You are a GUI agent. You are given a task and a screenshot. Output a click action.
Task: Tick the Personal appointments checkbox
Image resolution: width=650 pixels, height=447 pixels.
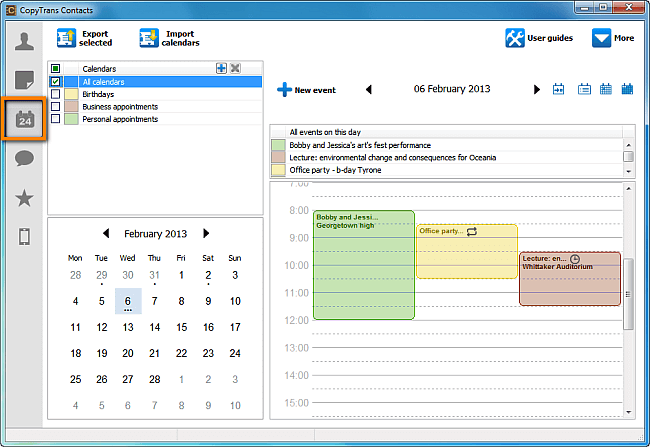(56, 119)
